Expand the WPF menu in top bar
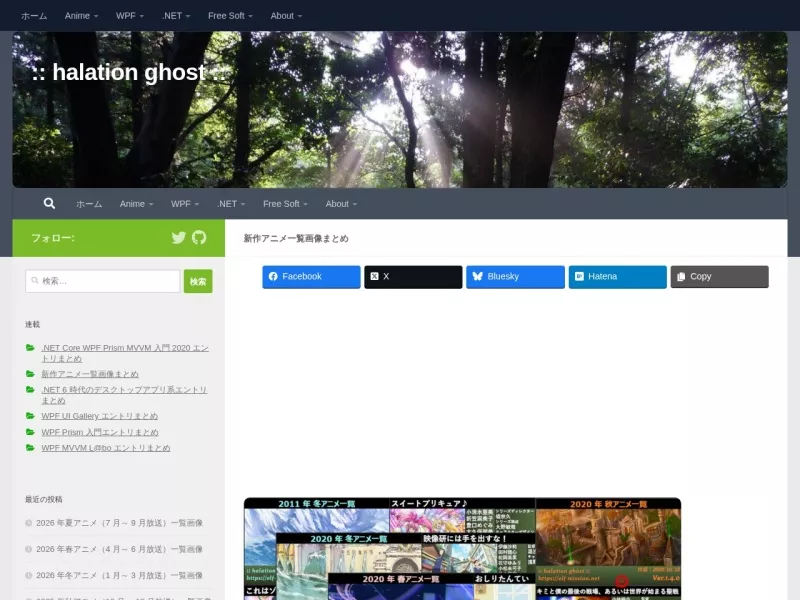 (x=130, y=16)
